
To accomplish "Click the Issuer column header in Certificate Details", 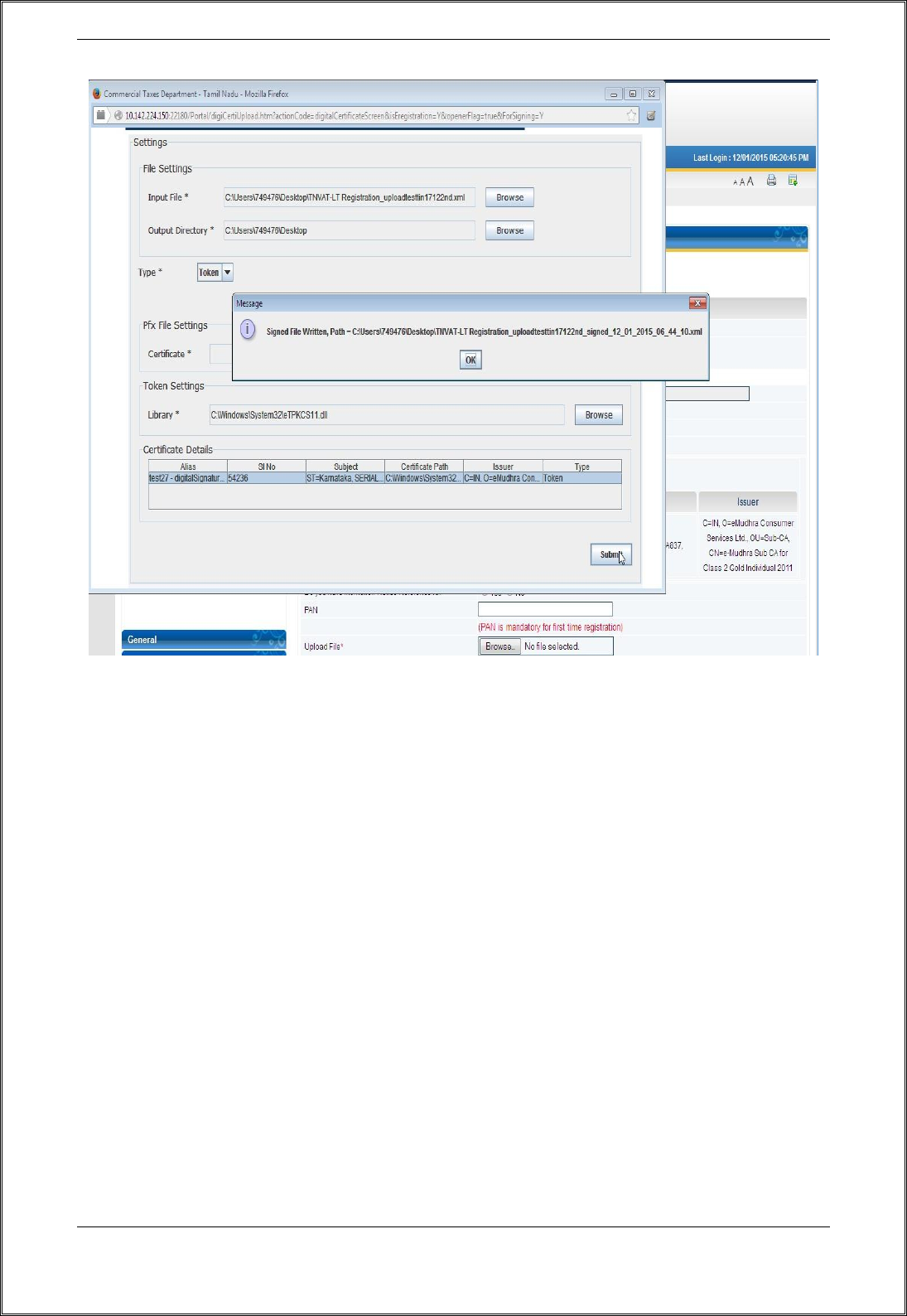I will point(503,467).
